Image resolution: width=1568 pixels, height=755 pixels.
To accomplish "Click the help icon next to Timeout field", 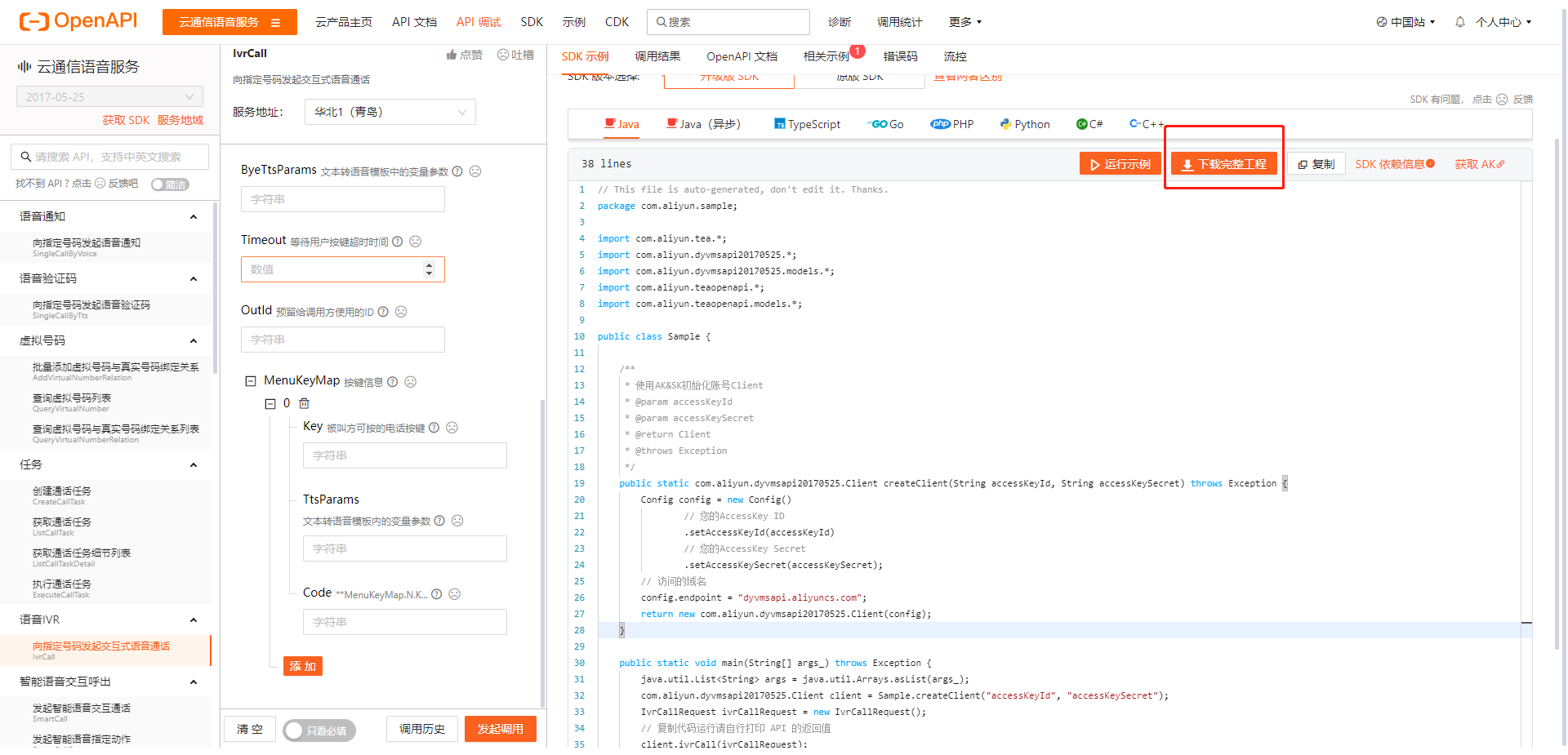I will 397,241.
